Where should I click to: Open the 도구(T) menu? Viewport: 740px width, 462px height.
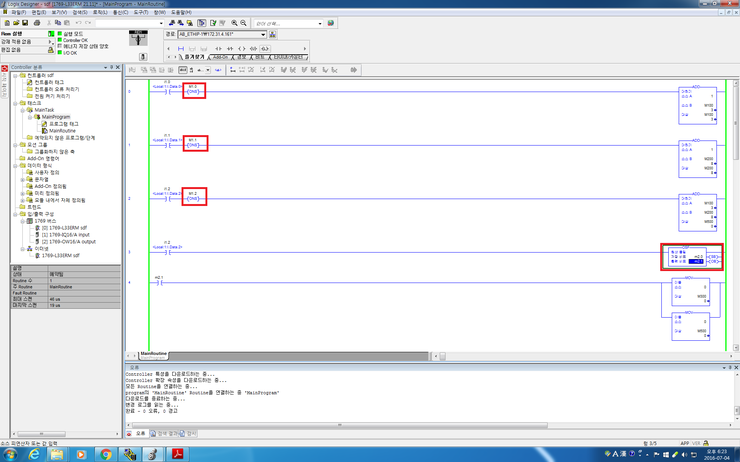point(141,12)
